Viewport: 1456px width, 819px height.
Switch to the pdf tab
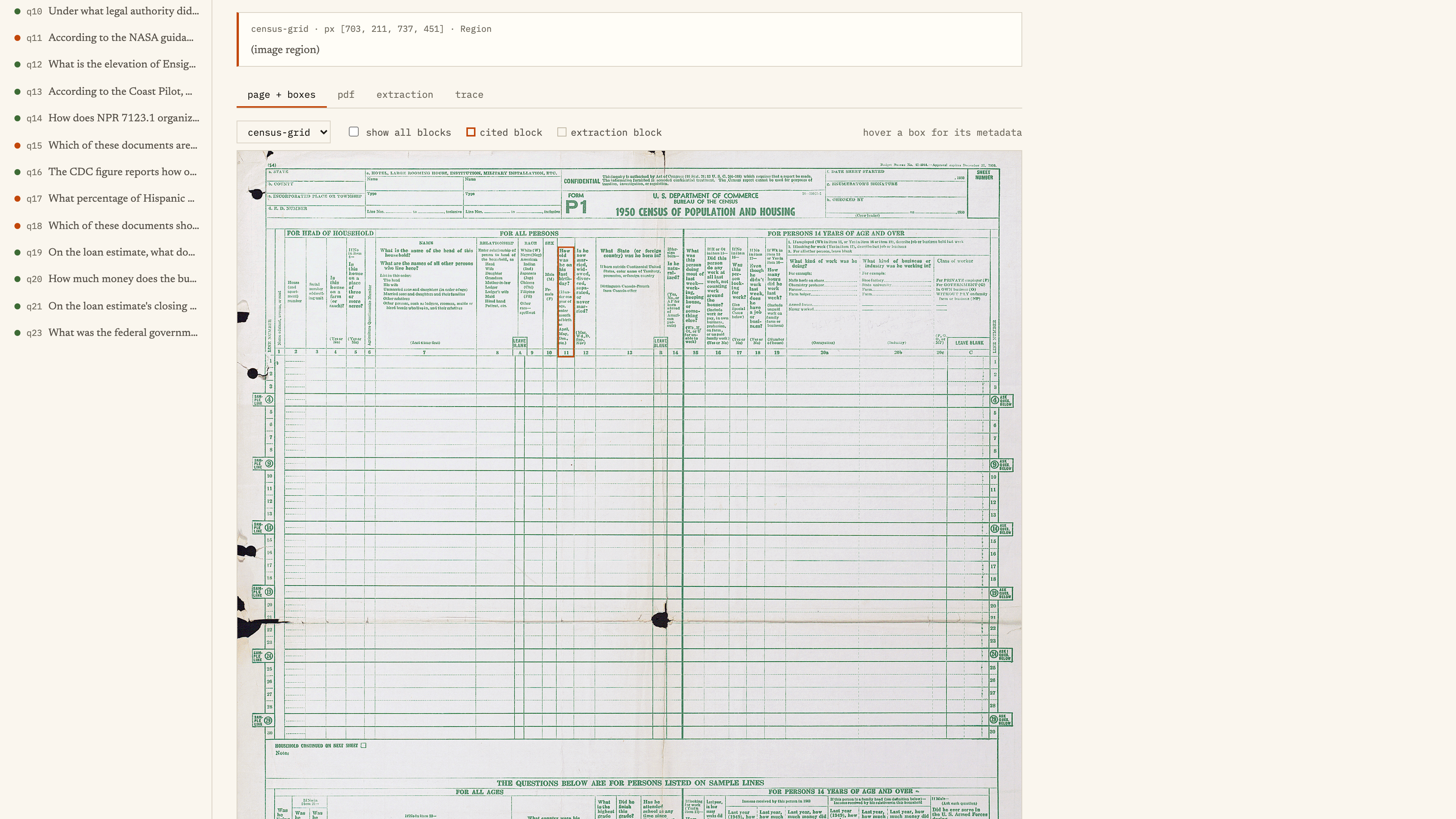coord(346,94)
